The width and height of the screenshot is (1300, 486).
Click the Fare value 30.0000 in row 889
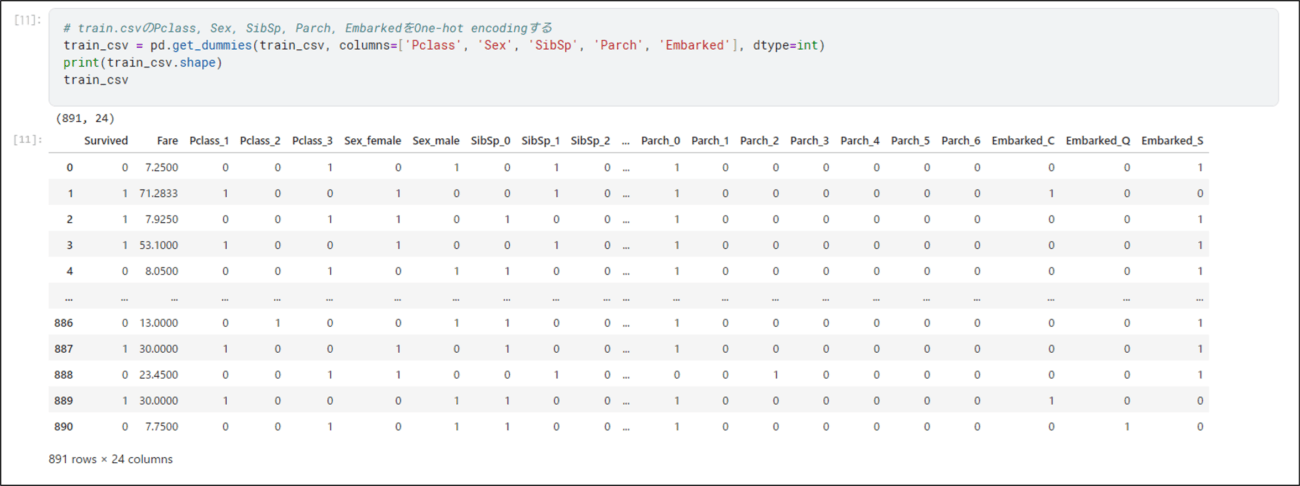(158, 401)
